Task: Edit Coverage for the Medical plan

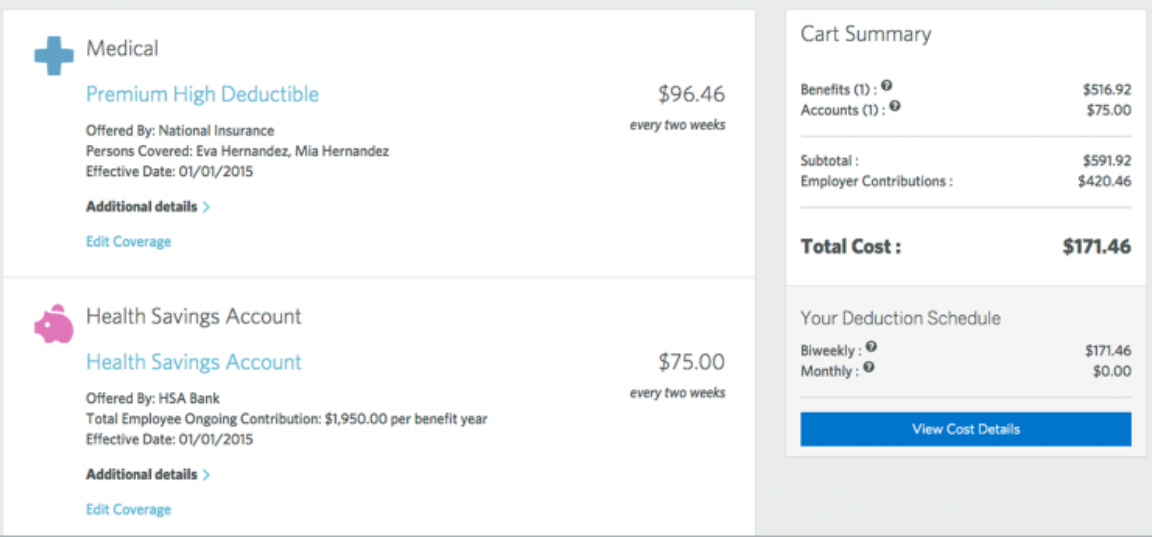Action: [128, 242]
